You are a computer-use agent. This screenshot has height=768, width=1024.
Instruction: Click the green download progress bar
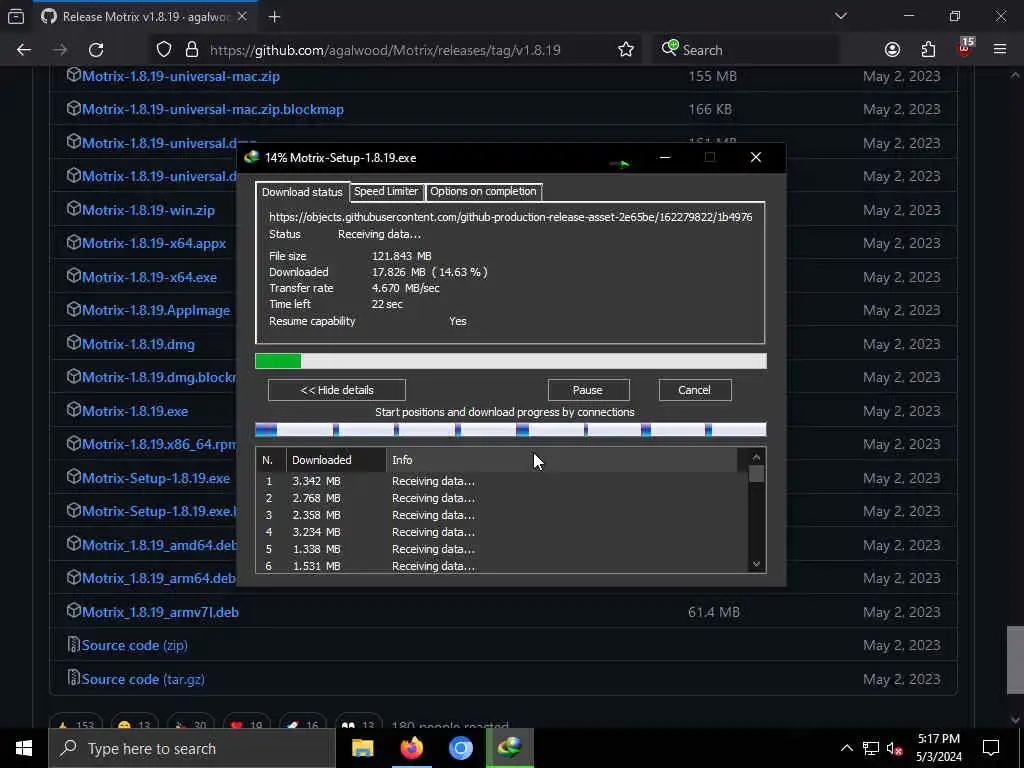[511, 361]
